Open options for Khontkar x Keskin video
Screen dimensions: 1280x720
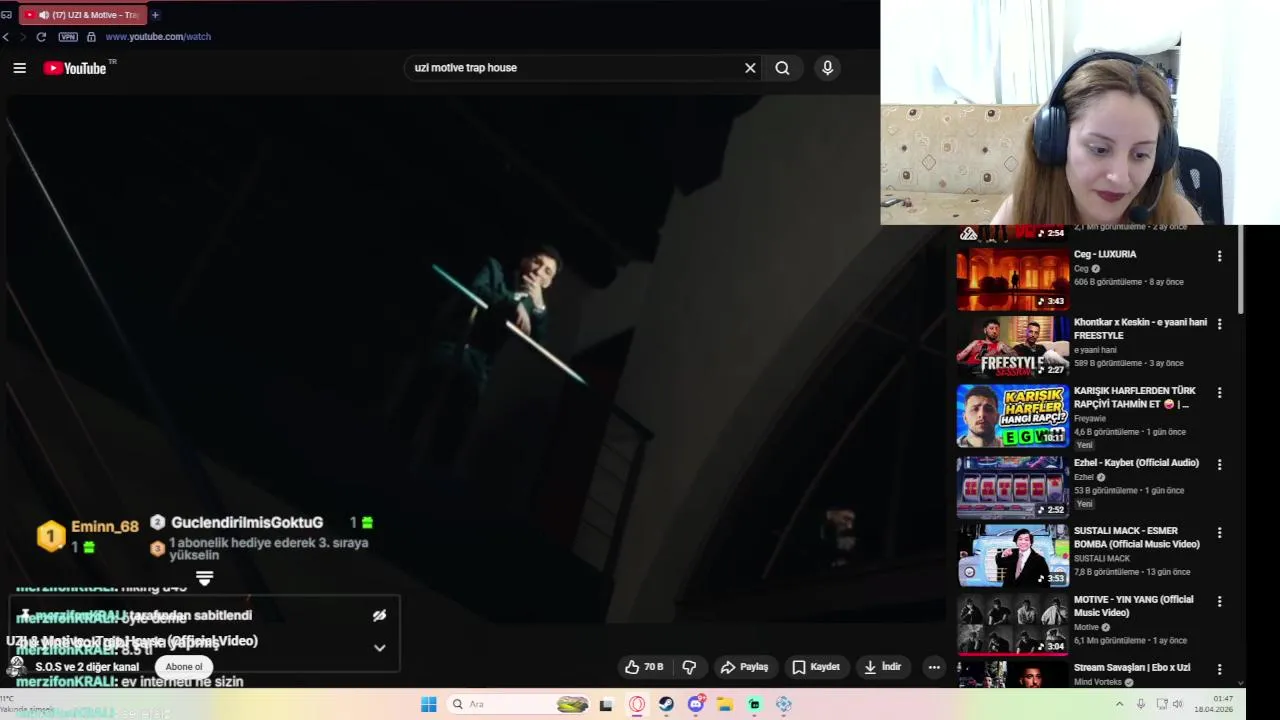pos(1219,324)
